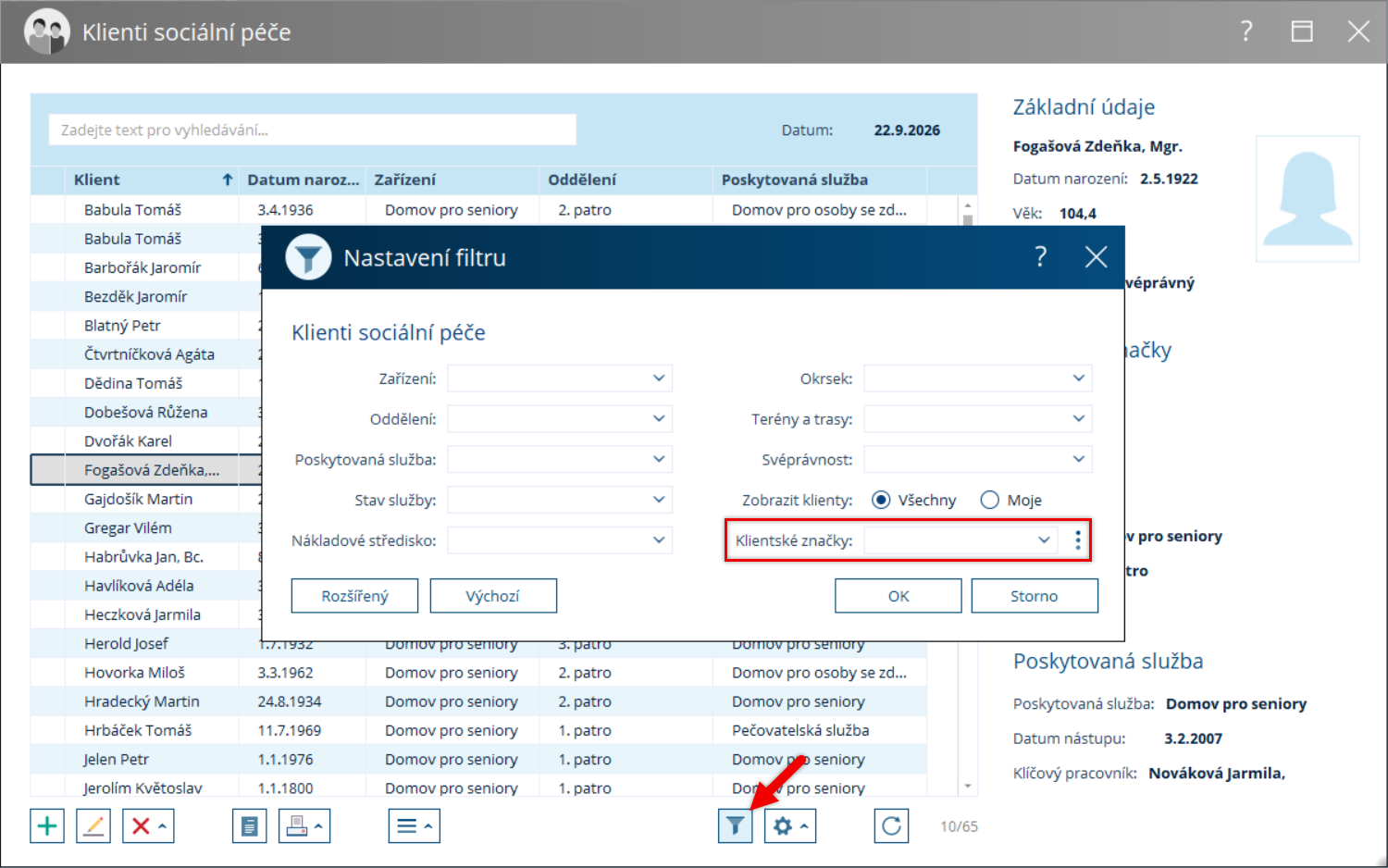Click the refresh list icon
This screenshot has height=868, width=1388.
coord(891,825)
